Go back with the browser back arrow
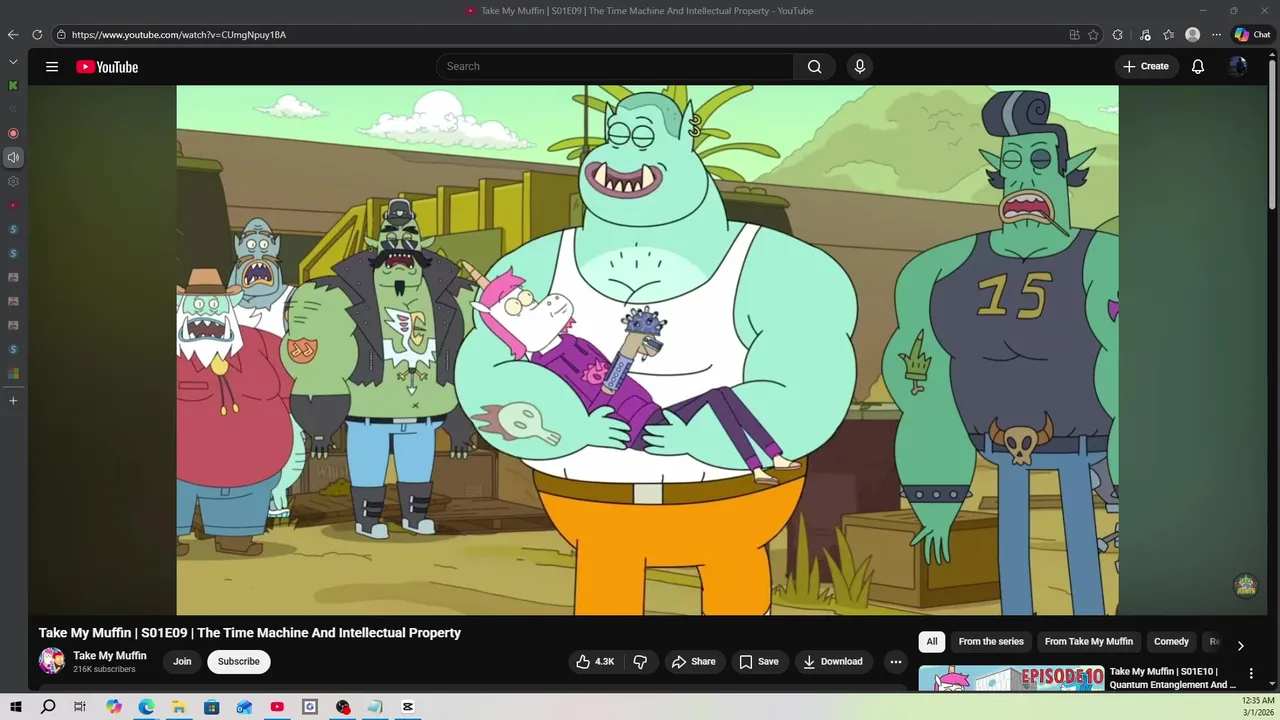Viewport: 1280px width, 720px height. tap(13, 34)
